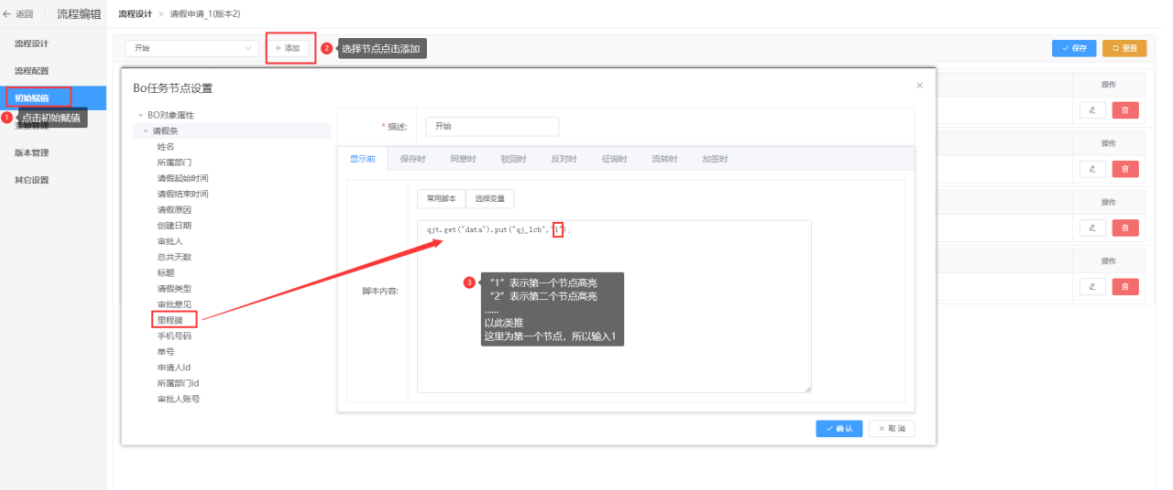The height and width of the screenshot is (490, 1173).
Task: Select 审批意见 in the attribute tree
Action: tap(174, 304)
